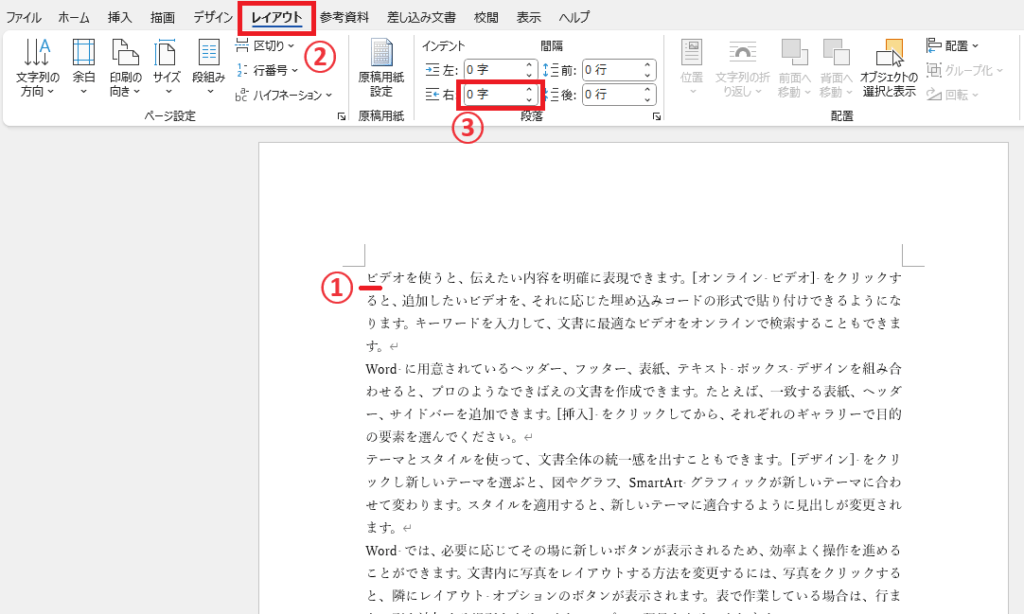Switch to the 差し込み文書 tab
The height and width of the screenshot is (614, 1024).
tap(421, 18)
